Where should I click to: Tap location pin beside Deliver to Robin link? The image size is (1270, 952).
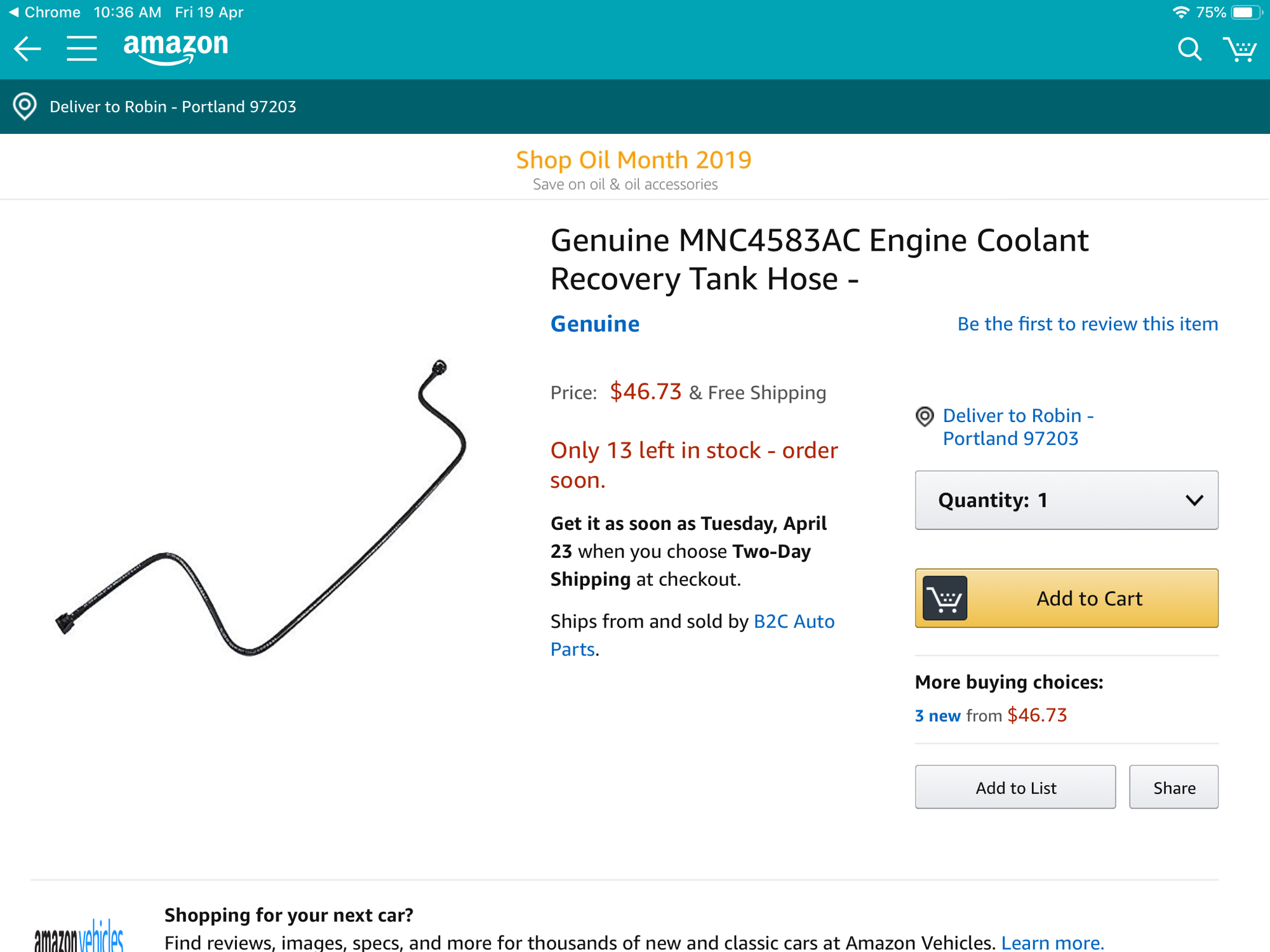tap(925, 416)
